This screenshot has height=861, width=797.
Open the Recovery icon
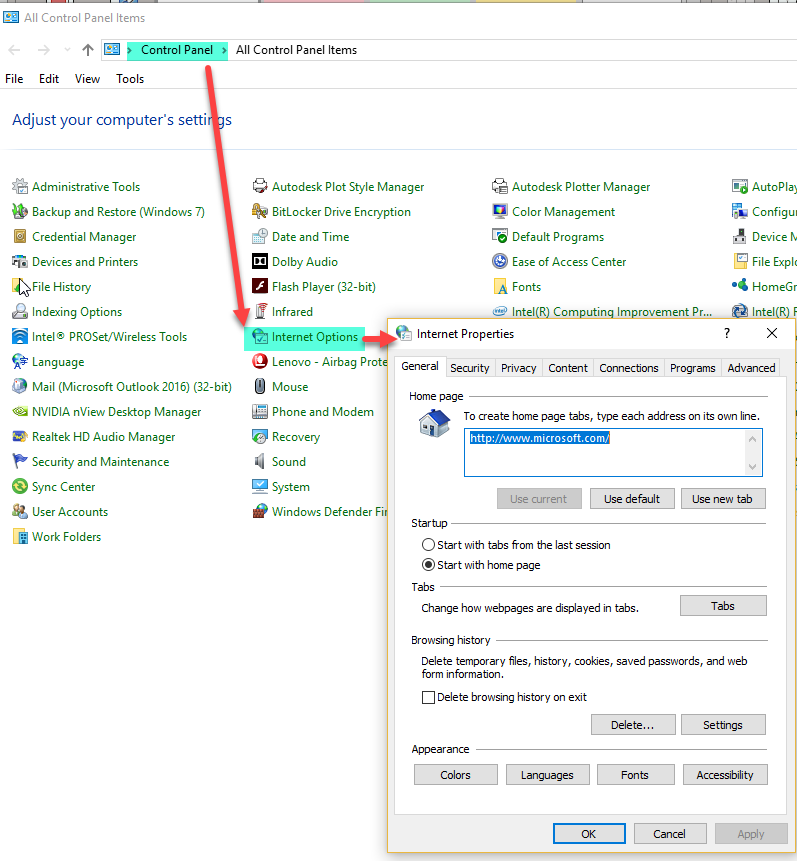(260, 437)
